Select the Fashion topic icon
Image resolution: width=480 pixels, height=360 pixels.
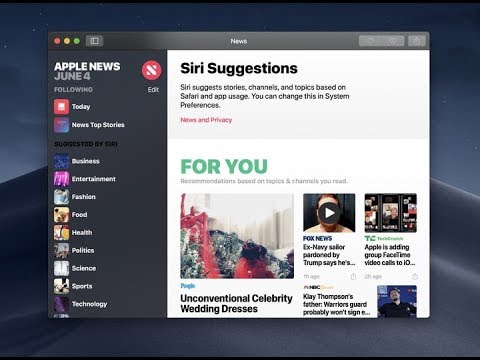click(61, 197)
